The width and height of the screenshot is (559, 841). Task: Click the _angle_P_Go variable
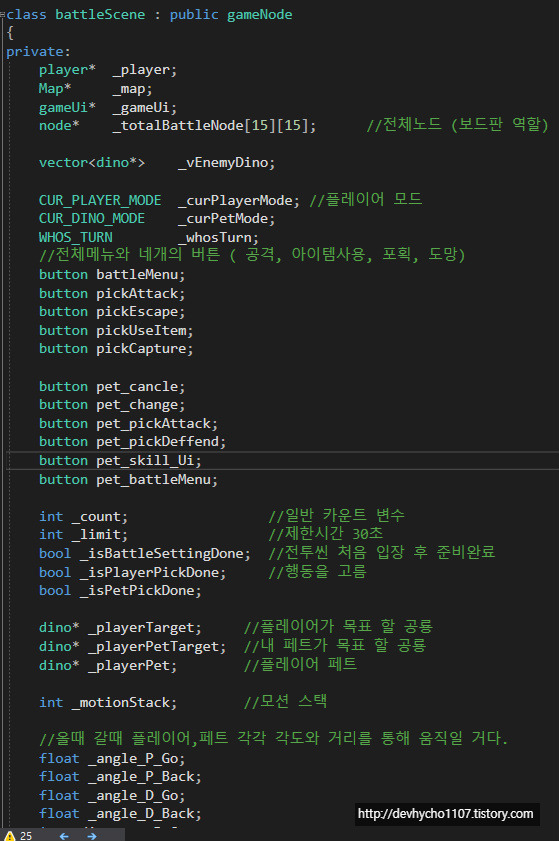click(x=137, y=758)
